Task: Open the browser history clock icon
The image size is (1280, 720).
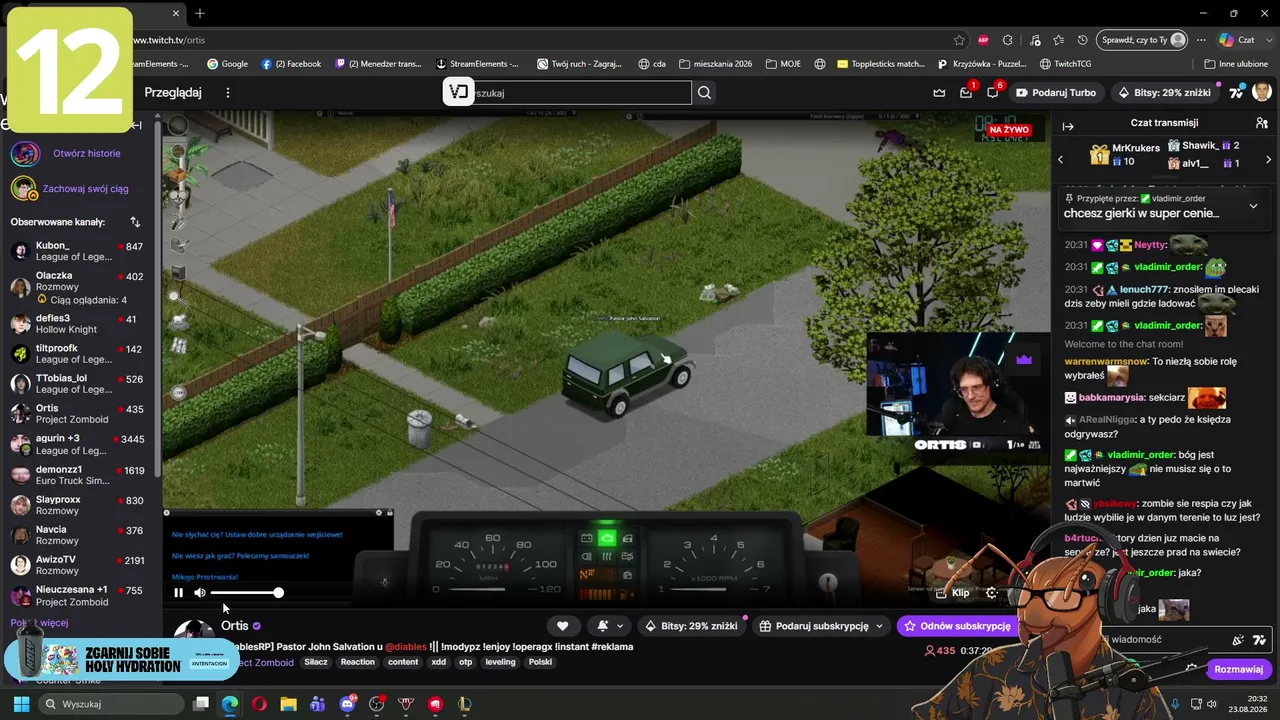Action: pyautogui.click(x=1083, y=40)
